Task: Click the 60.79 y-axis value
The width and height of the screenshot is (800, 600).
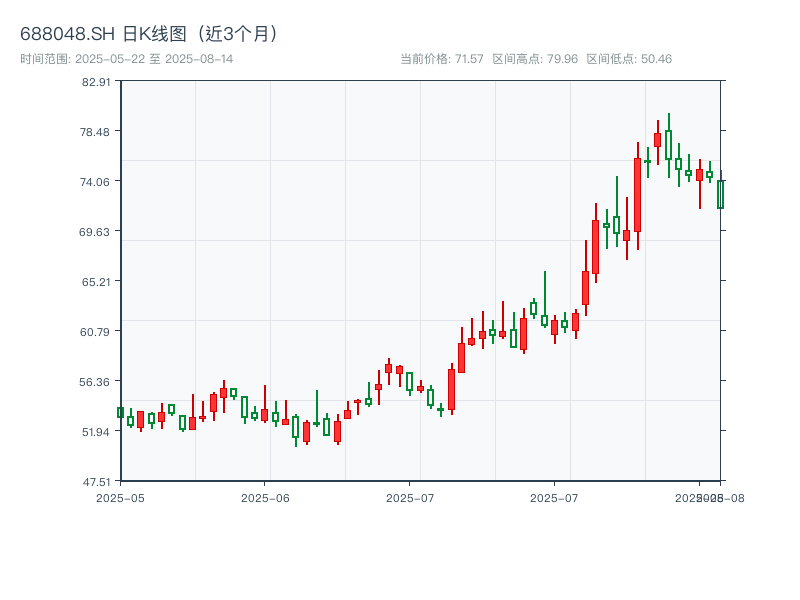Action: (95, 332)
